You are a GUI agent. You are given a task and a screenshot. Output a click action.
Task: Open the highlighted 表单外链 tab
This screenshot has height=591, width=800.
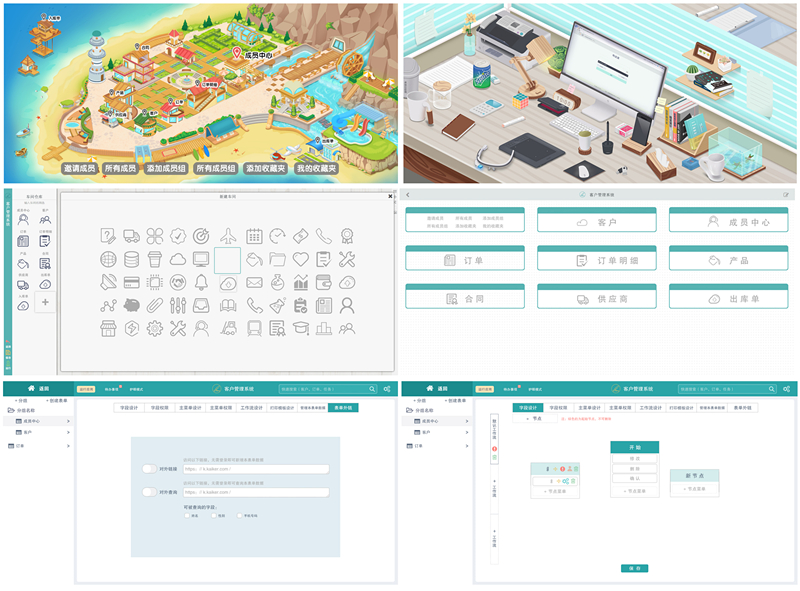pos(343,408)
